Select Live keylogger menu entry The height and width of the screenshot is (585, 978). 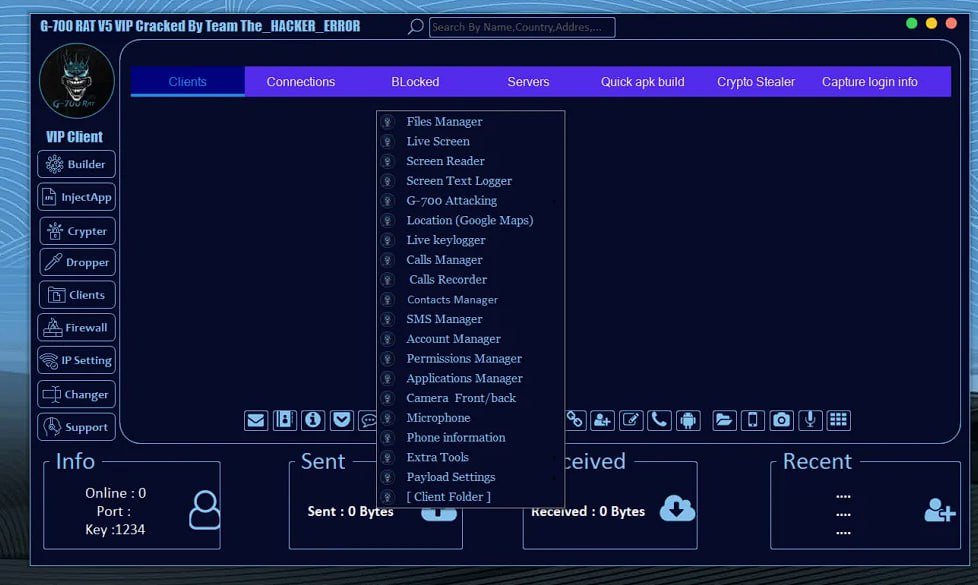[x=471, y=240]
